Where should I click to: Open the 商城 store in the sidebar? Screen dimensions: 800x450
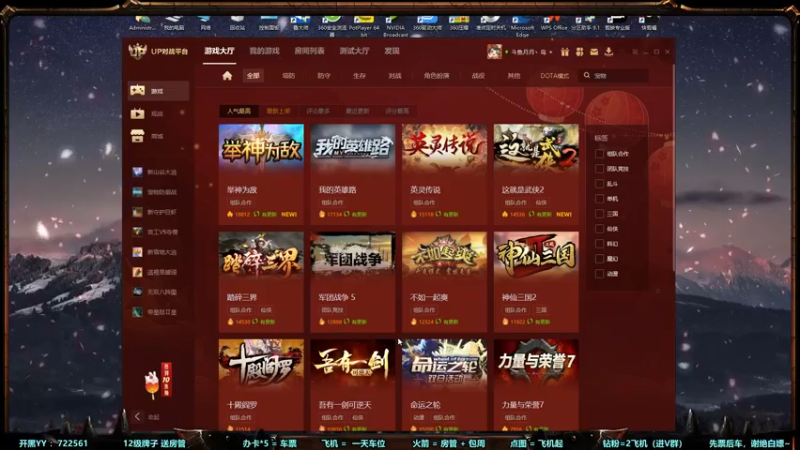click(x=158, y=136)
